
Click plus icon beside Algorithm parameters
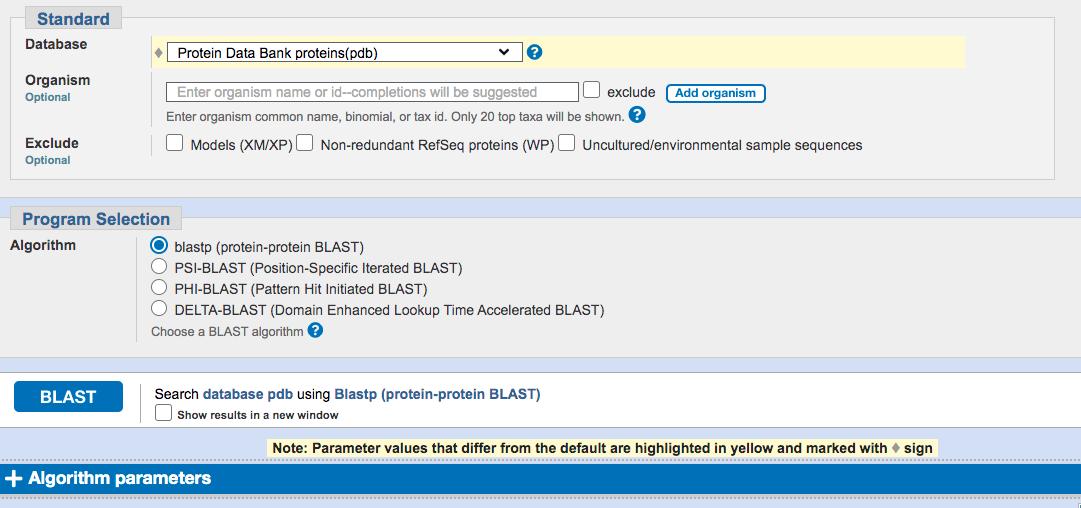click(x=14, y=478)
